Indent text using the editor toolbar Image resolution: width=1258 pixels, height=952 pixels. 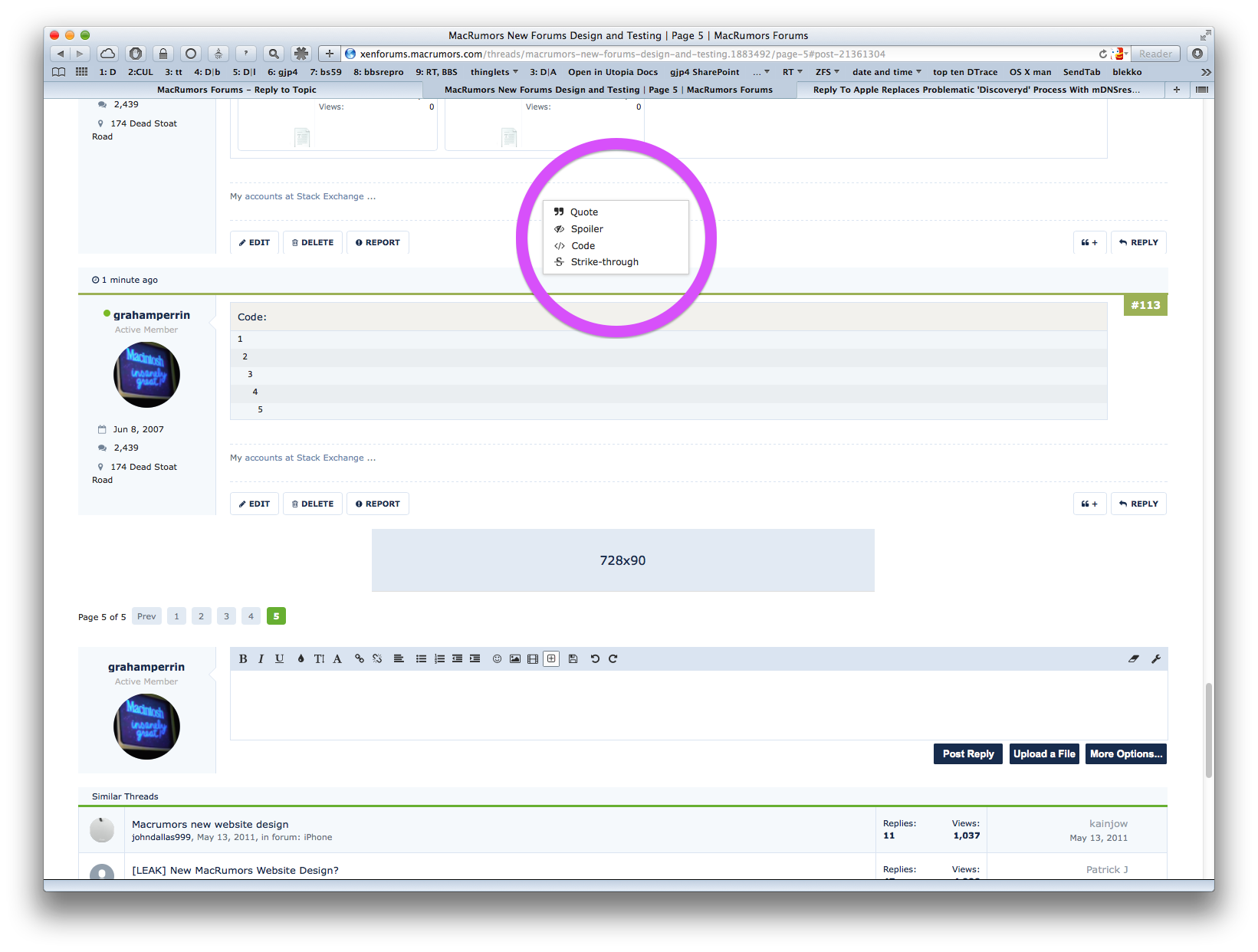coord(475,658)
